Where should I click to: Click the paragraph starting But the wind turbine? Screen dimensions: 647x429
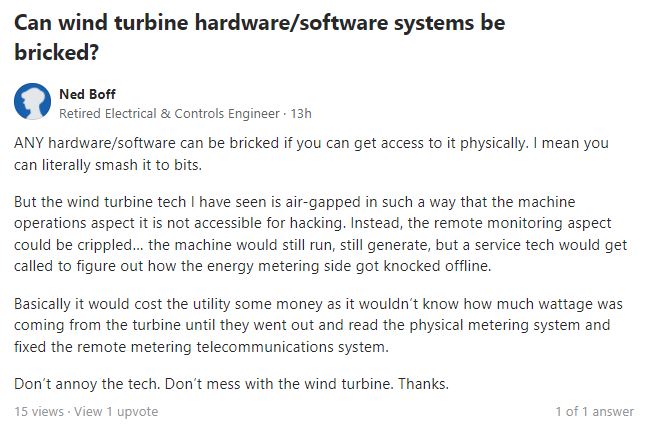click(321, 234)
